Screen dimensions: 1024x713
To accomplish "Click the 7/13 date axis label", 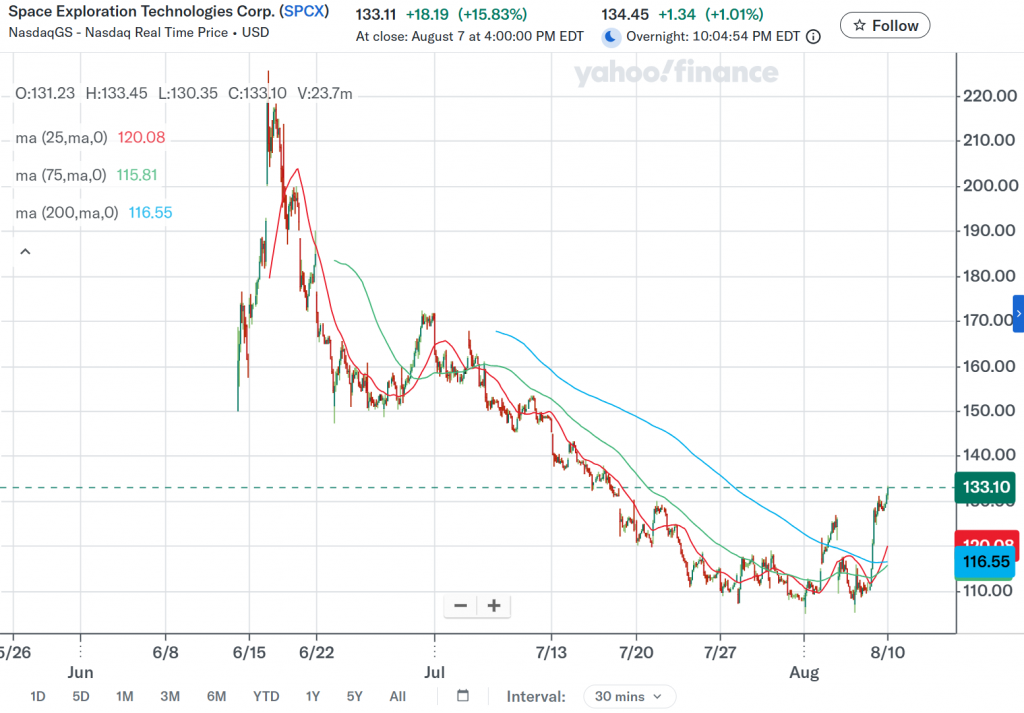I will click(x=551, y=653).
